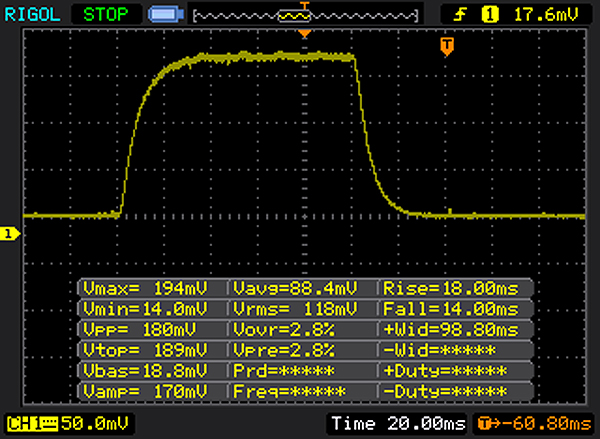Click the green STOP status indicator
This screenshot has height=439, width=600.
106,15
